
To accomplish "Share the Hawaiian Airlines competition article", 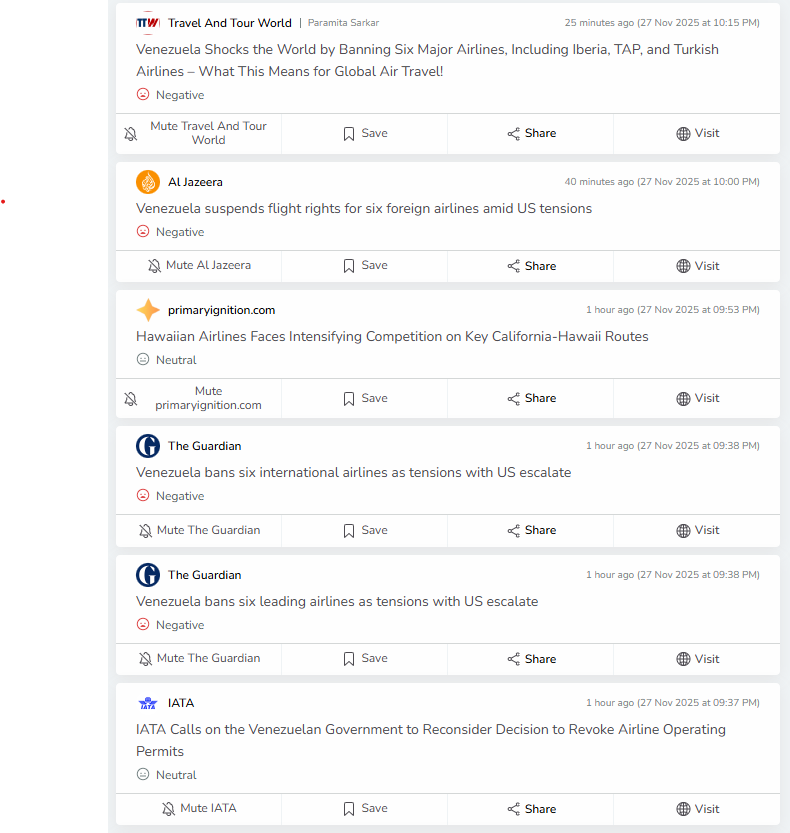I will pos(531,398).
